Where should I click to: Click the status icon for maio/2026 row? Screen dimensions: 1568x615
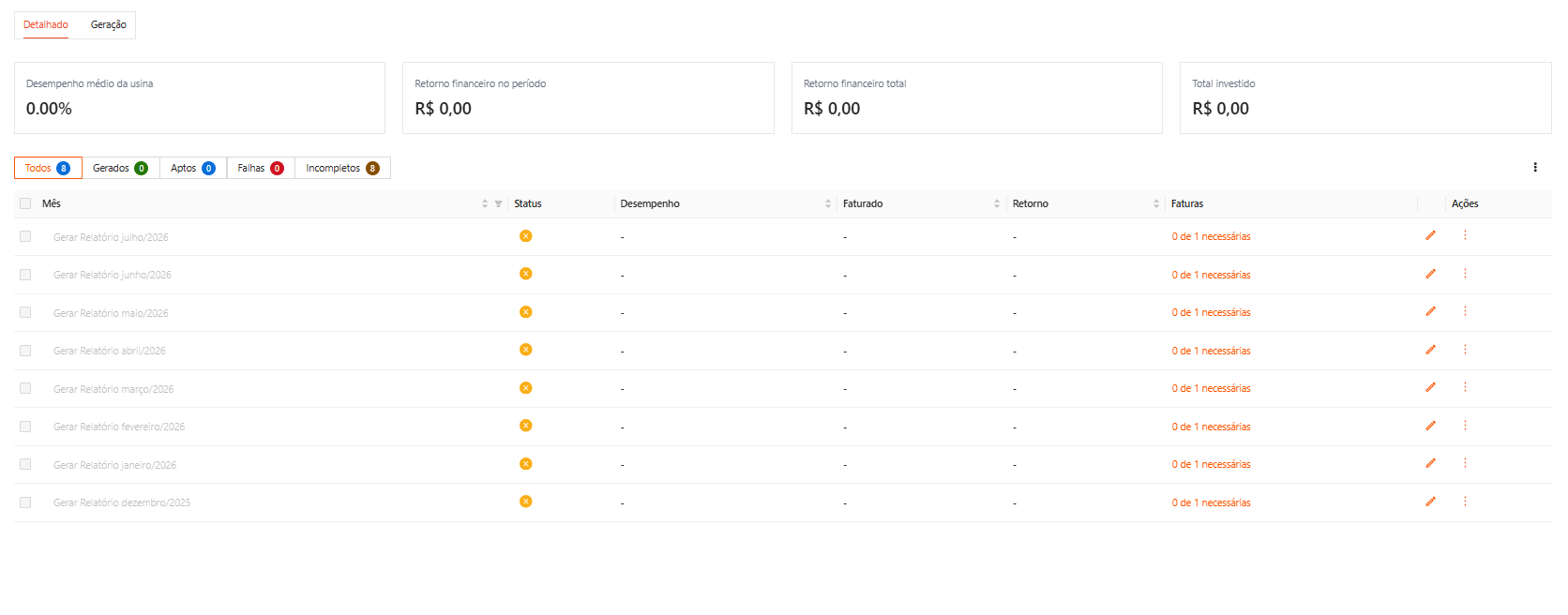tap(526, 311)
